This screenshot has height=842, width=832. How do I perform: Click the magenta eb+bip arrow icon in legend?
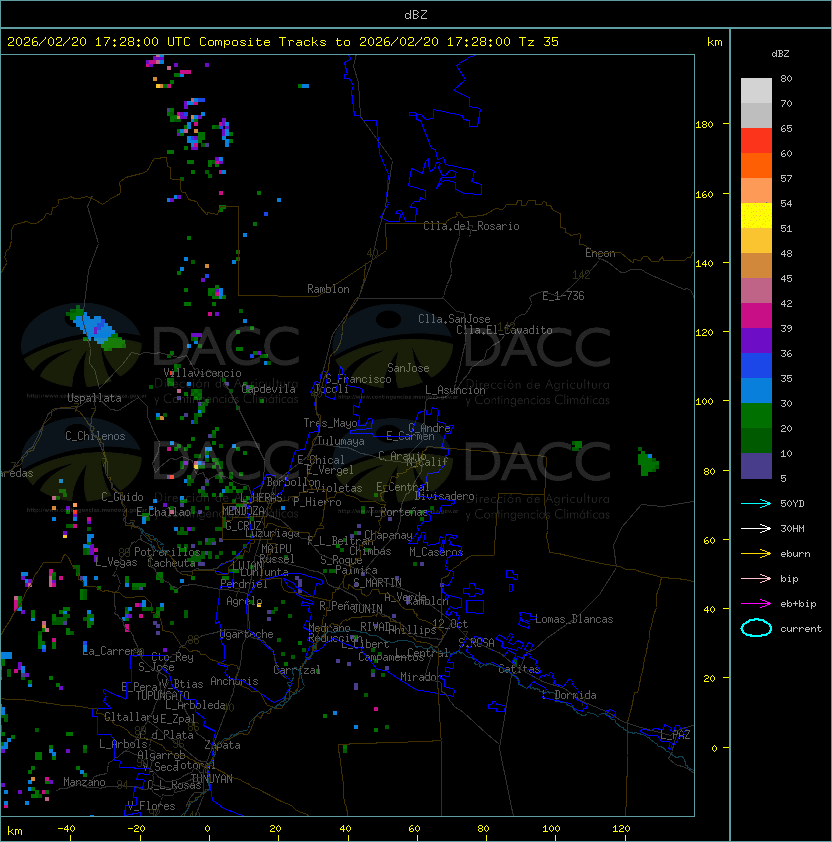click(x=756, y=604)
